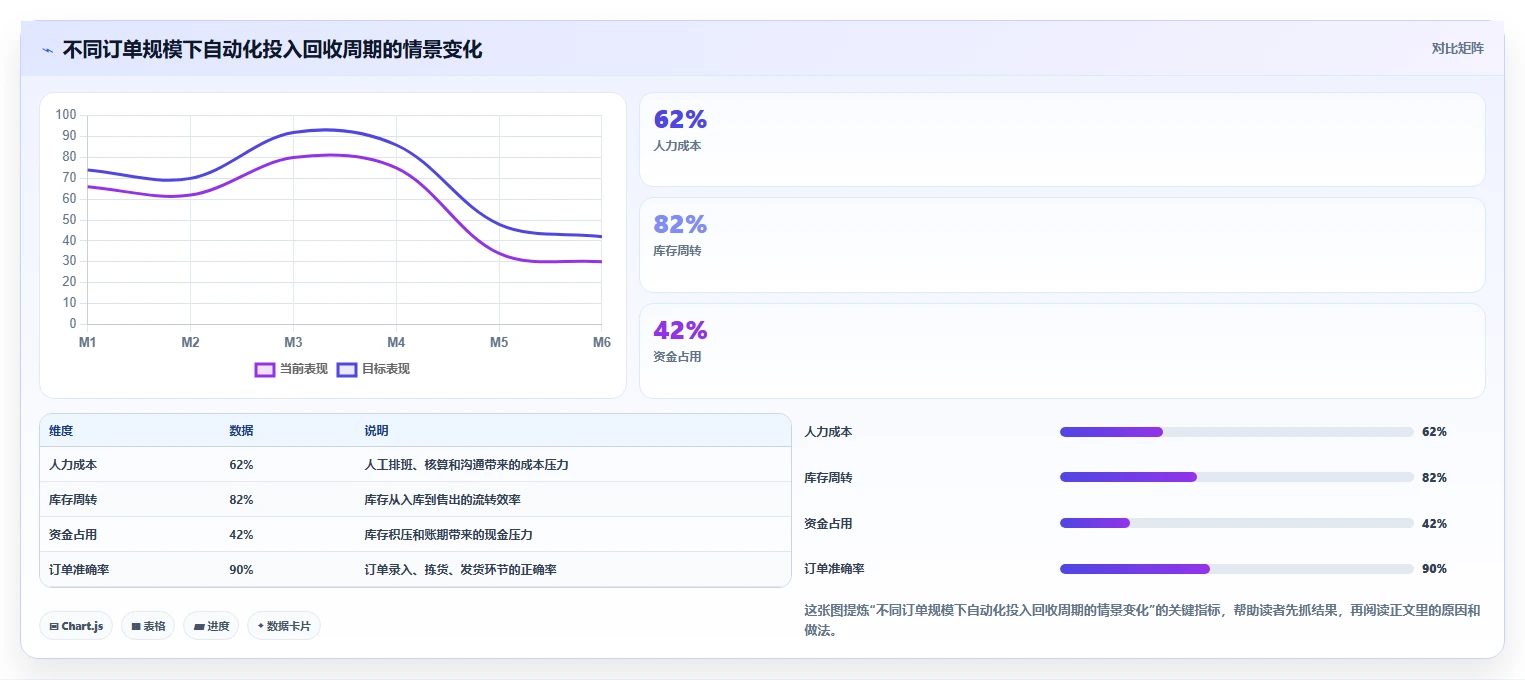Click the 订单准确率 cell in table
This screenshot has height=680, width=1525.
pos(79,570)
